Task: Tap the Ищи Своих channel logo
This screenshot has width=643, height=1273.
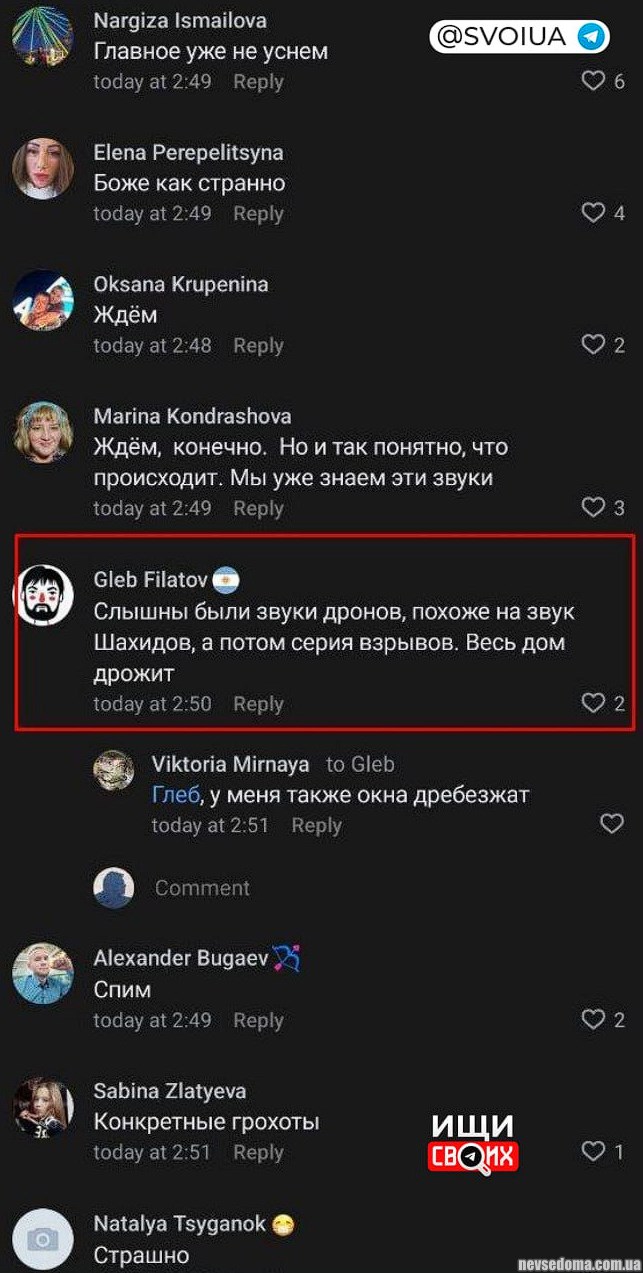Action: [473, 1142]
